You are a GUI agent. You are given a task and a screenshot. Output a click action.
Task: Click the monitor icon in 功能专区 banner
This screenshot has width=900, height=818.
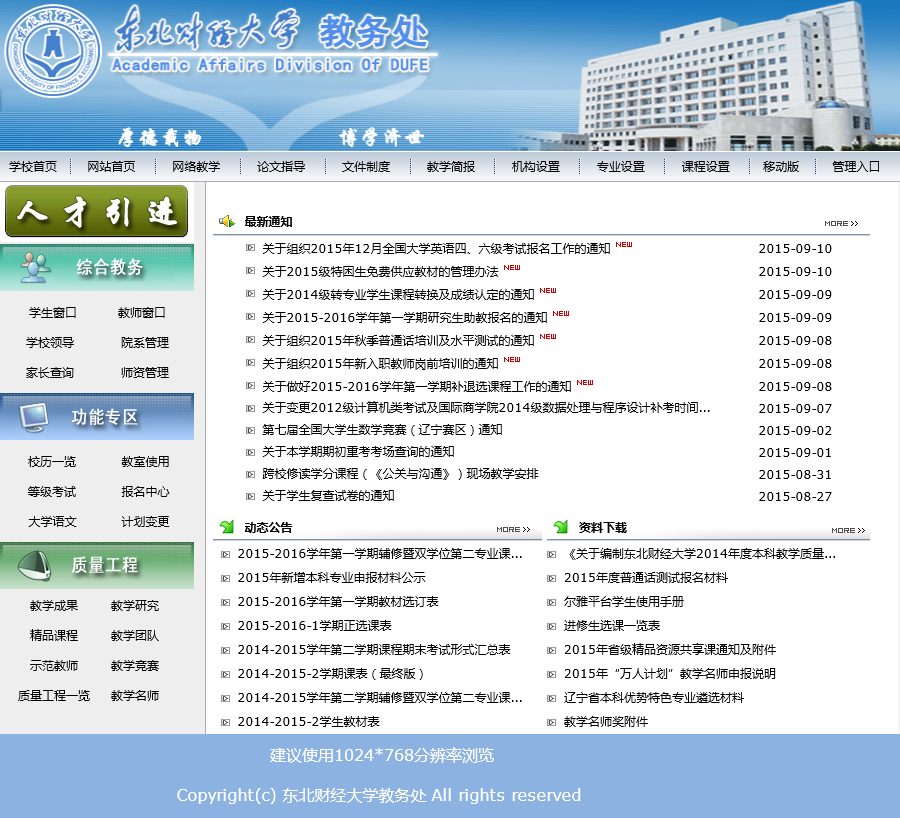34,417
